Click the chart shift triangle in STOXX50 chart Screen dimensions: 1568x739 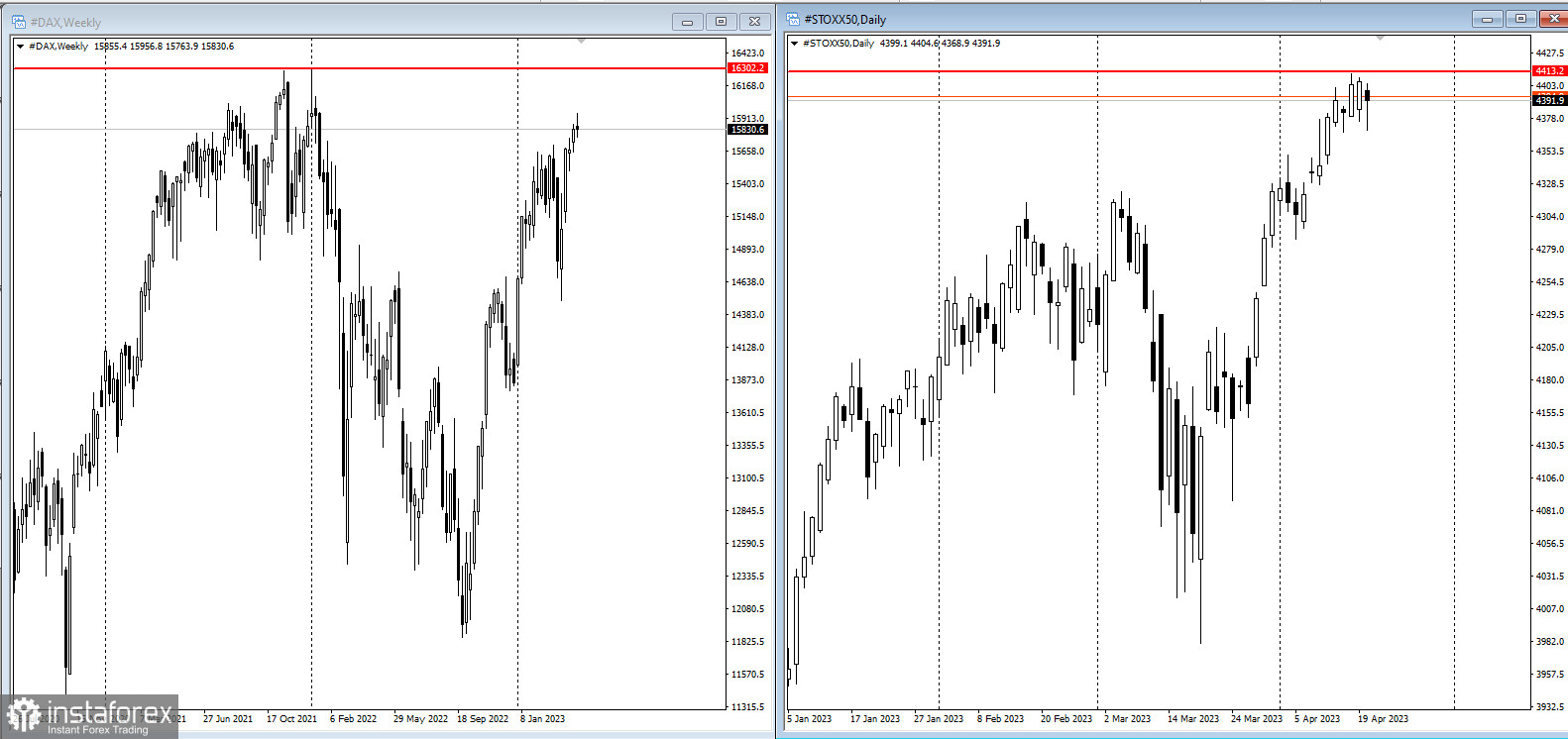coord(1380,38)
